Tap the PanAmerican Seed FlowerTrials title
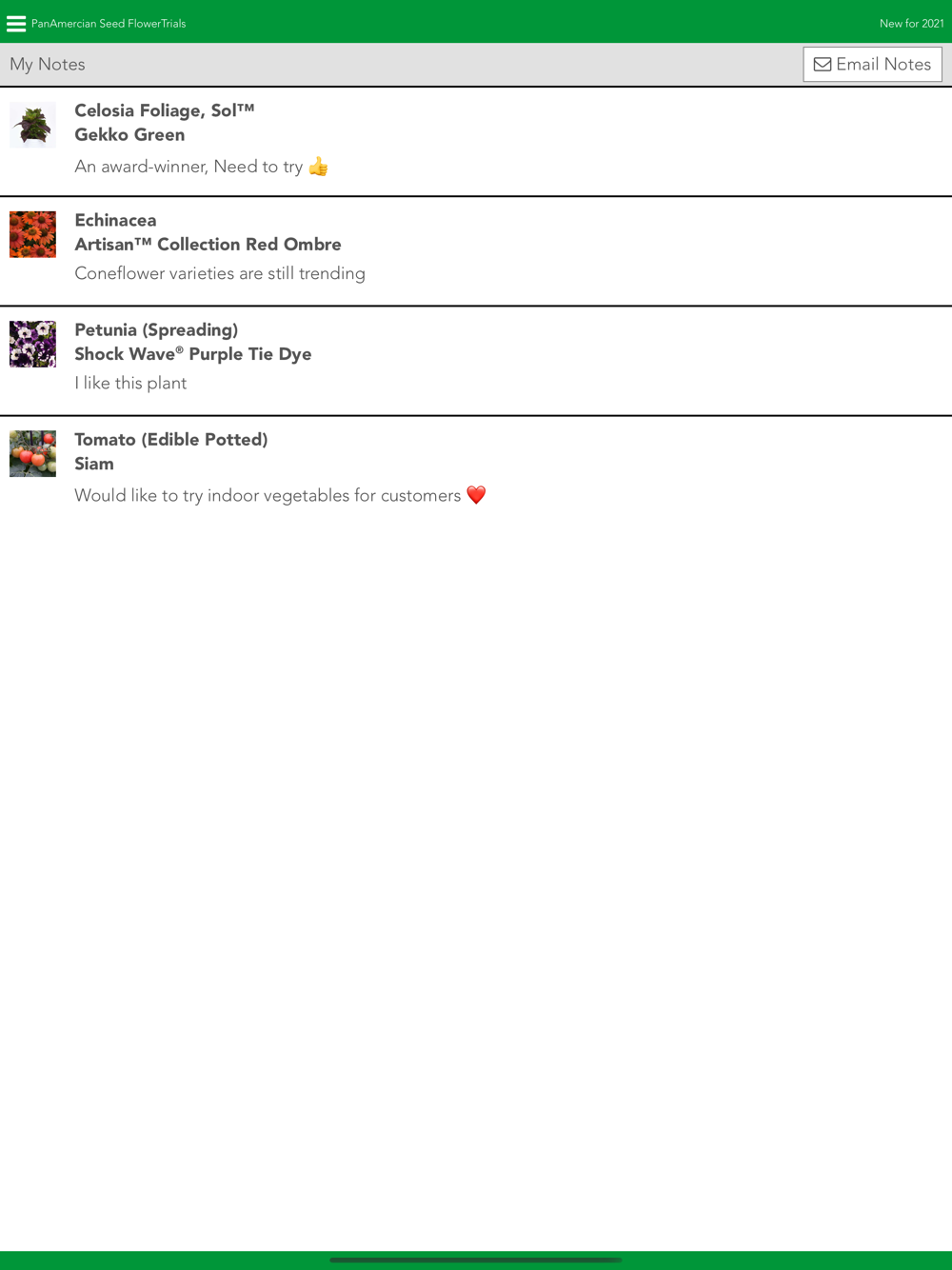 [109, 24]
